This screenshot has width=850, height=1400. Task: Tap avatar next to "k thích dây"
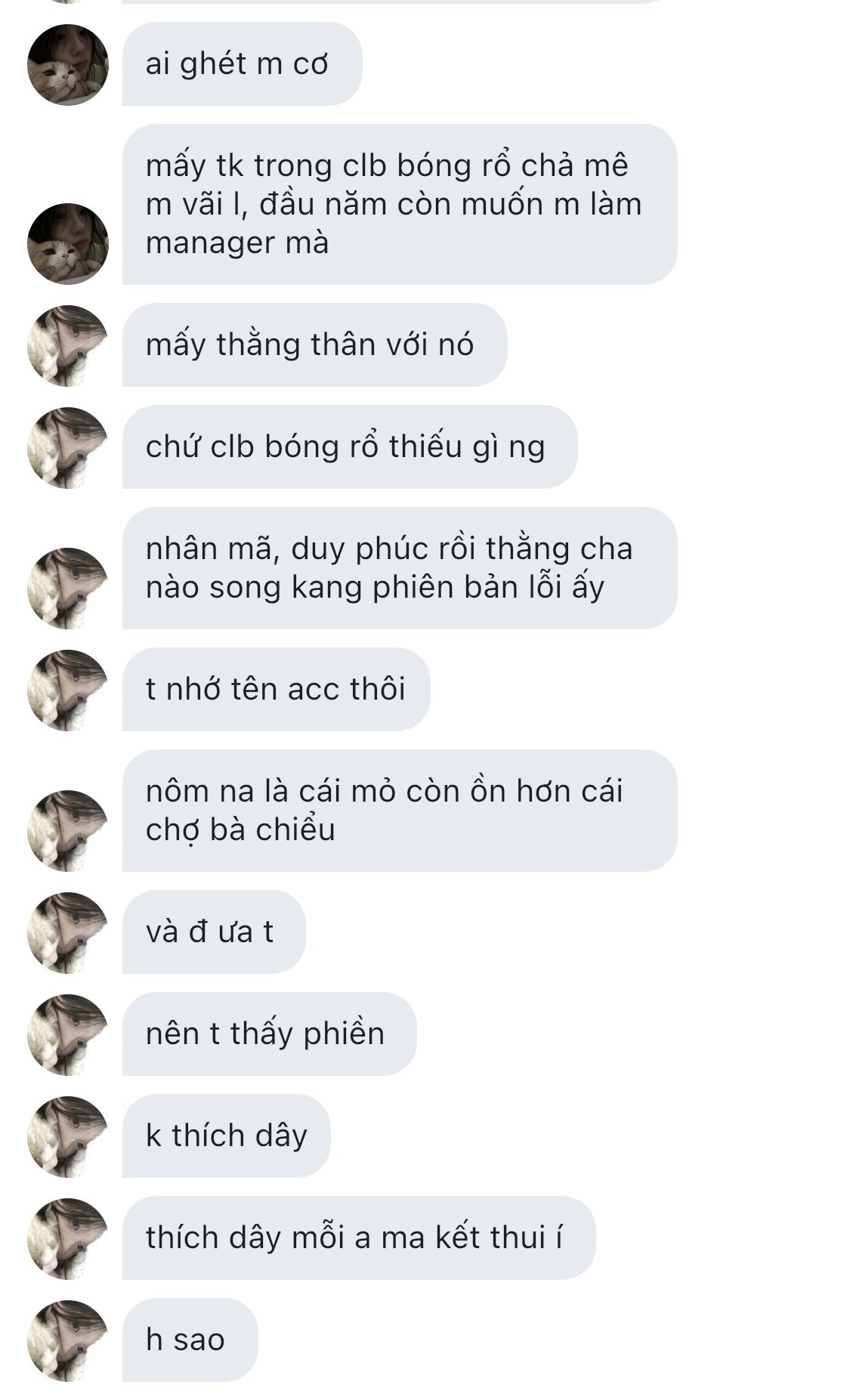[68, 1137]
